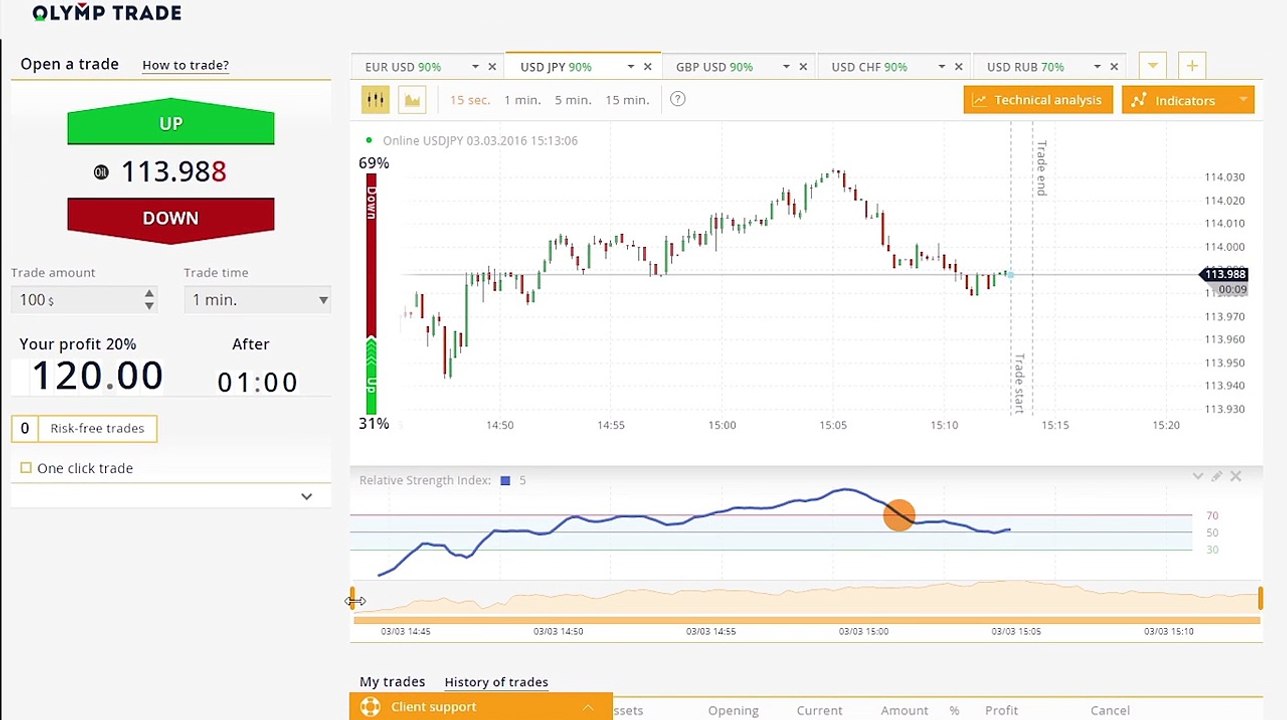This screenshot has width=1287, height=720.
Task: Open the timeframe help question mark
Action: pos(678,100)
